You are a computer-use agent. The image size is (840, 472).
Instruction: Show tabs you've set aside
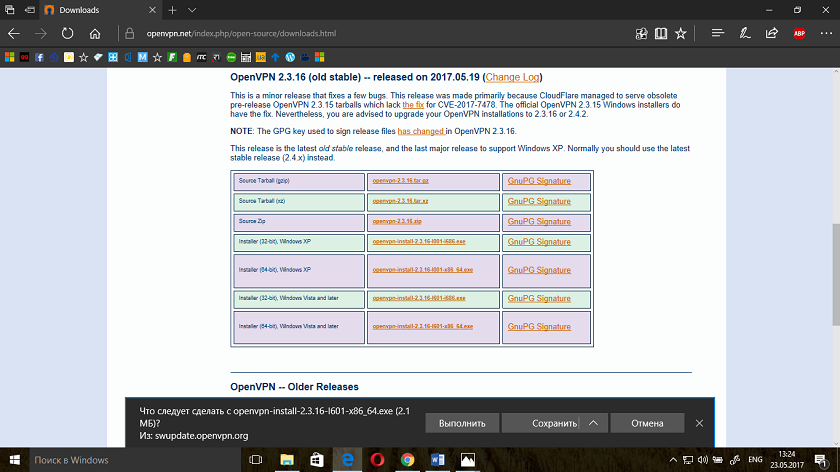10,10
